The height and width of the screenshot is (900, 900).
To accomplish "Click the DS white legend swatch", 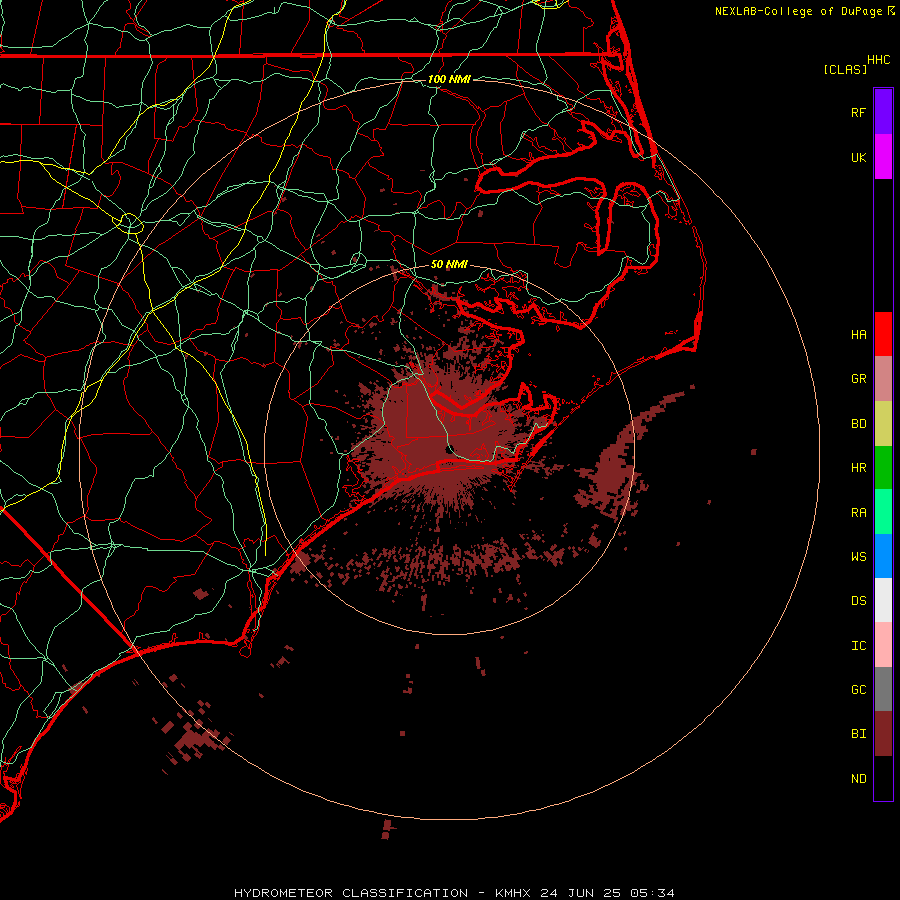I will point(883,600).
